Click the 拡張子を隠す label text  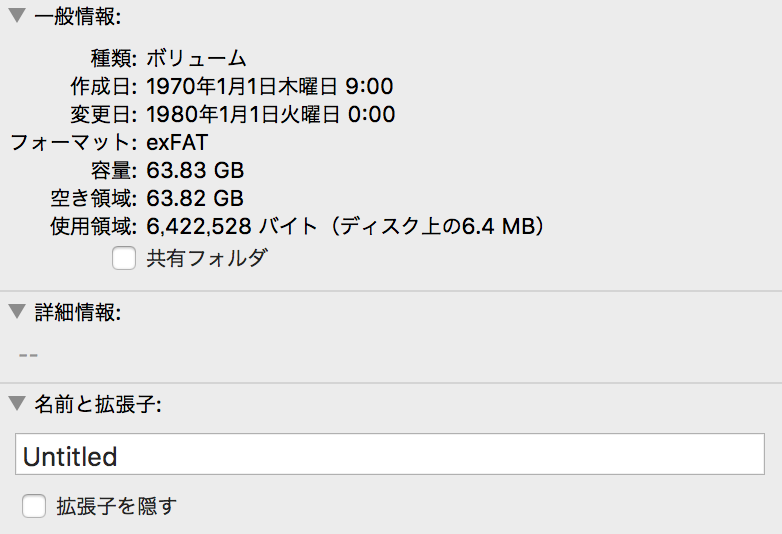pos(117,507)
